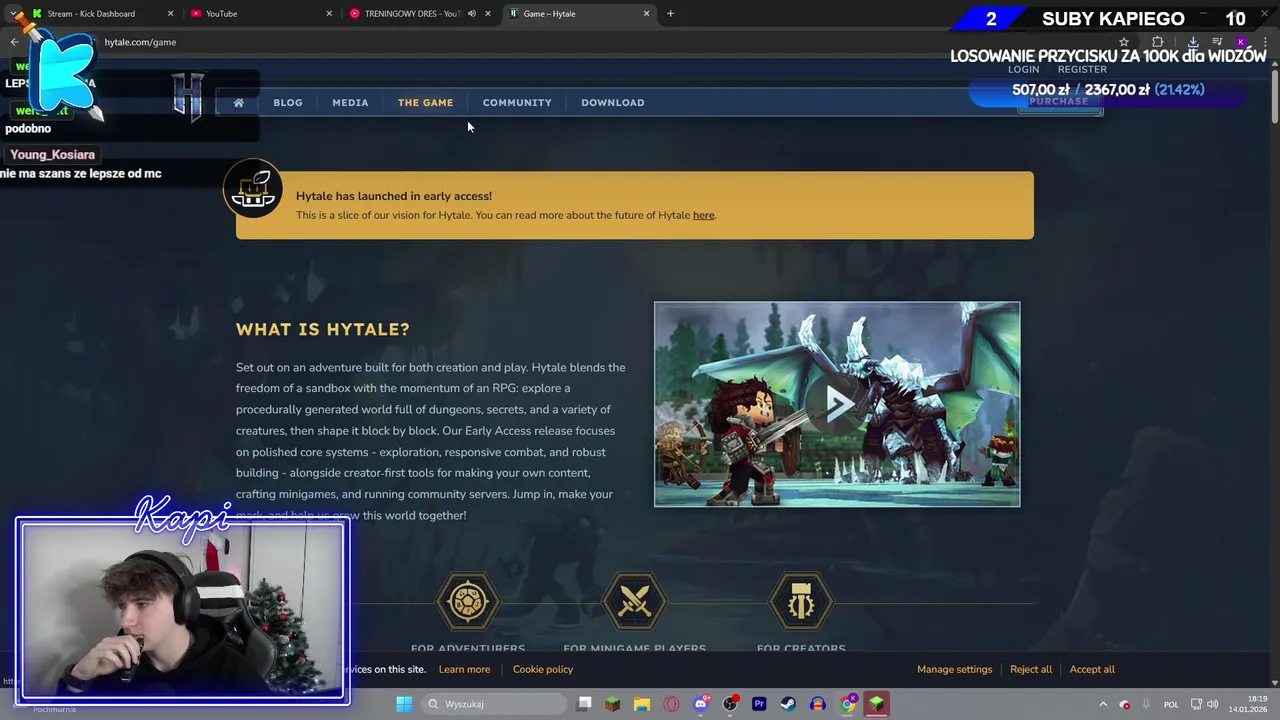Click 'Hytale has launched in early access!' text
This screenshot has width=1280, height=720.
394,196
